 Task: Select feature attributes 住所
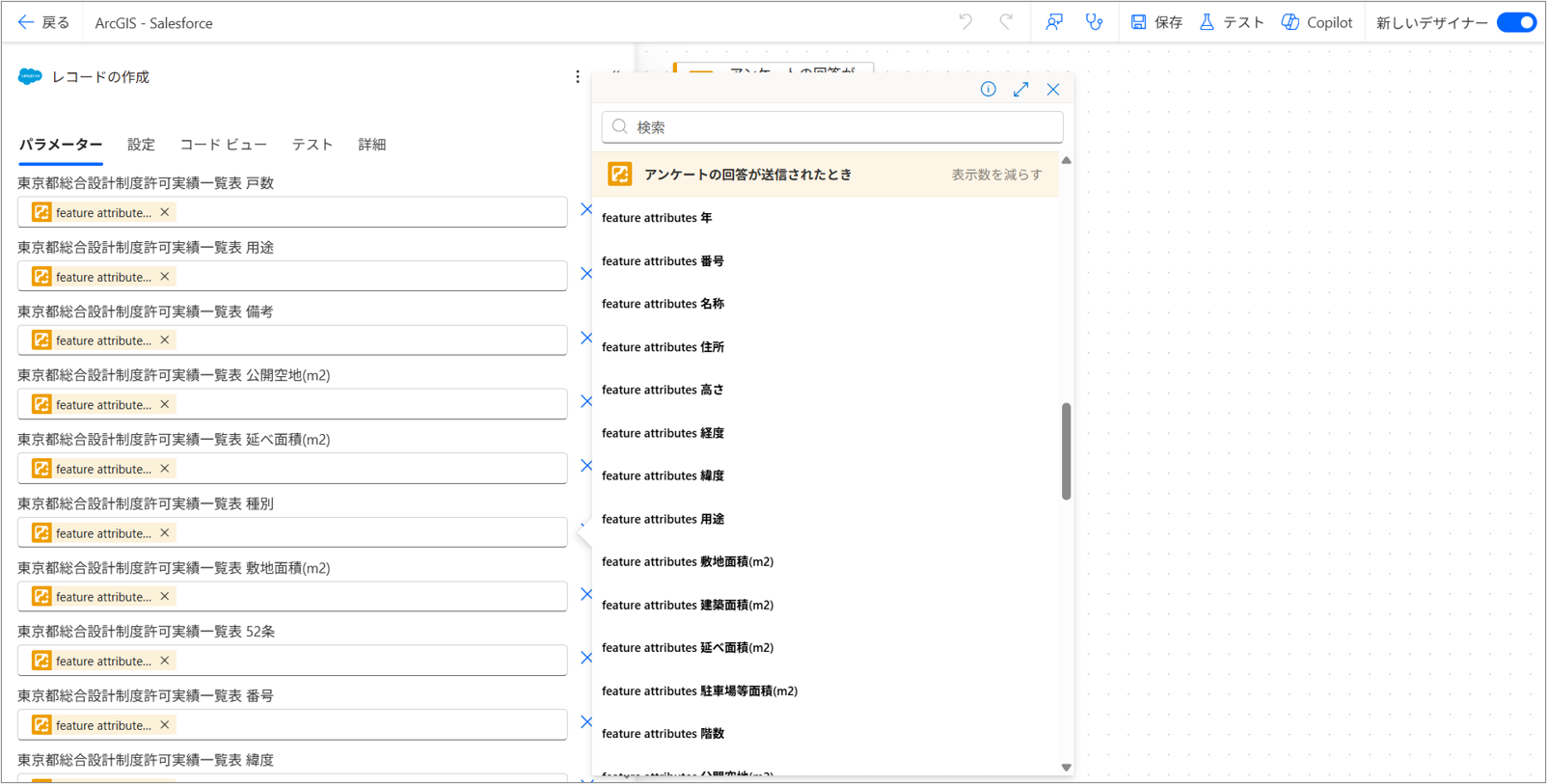(663, 347)
